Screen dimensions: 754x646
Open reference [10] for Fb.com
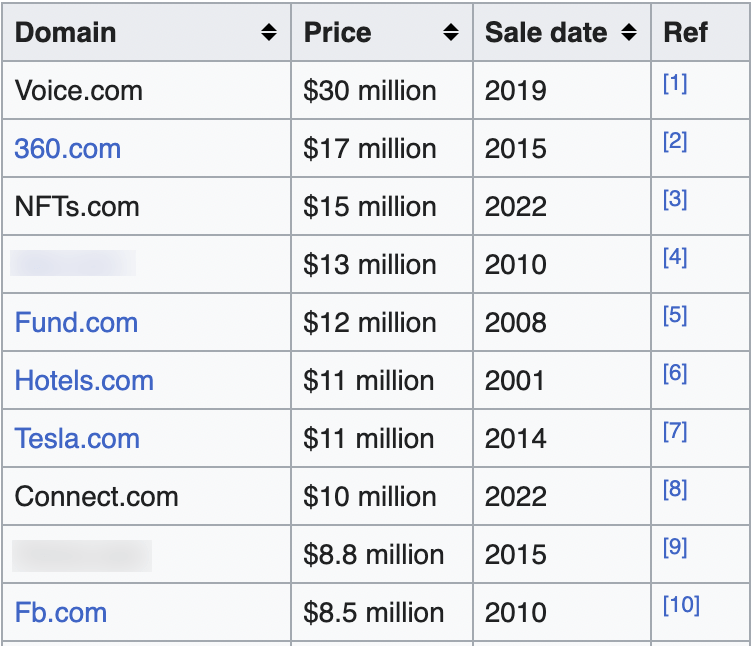pyautogui.click(x=681, y=605)
